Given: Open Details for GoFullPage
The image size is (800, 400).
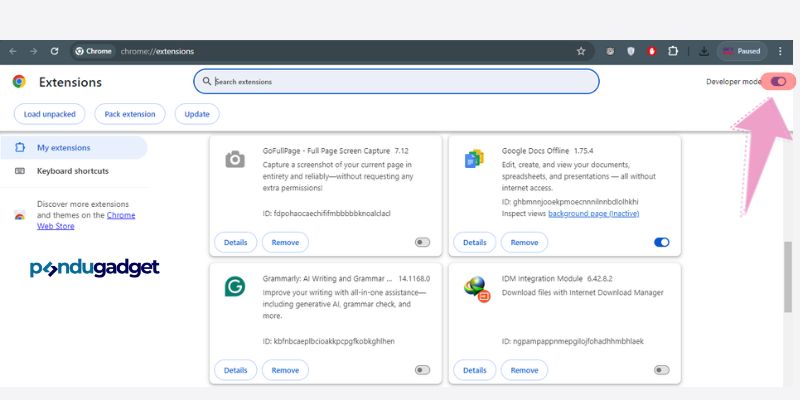Looking at the screenshot, I should coord(235,242).
